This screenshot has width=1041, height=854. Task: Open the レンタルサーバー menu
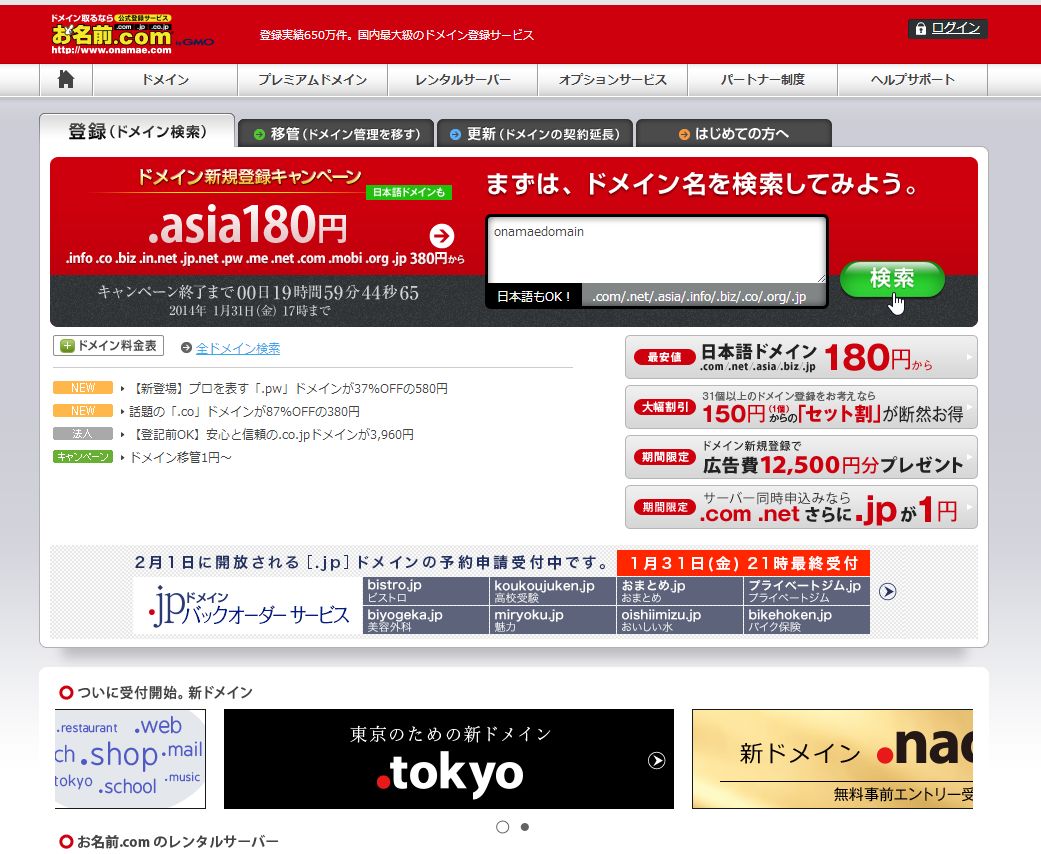tap(463, 80)
